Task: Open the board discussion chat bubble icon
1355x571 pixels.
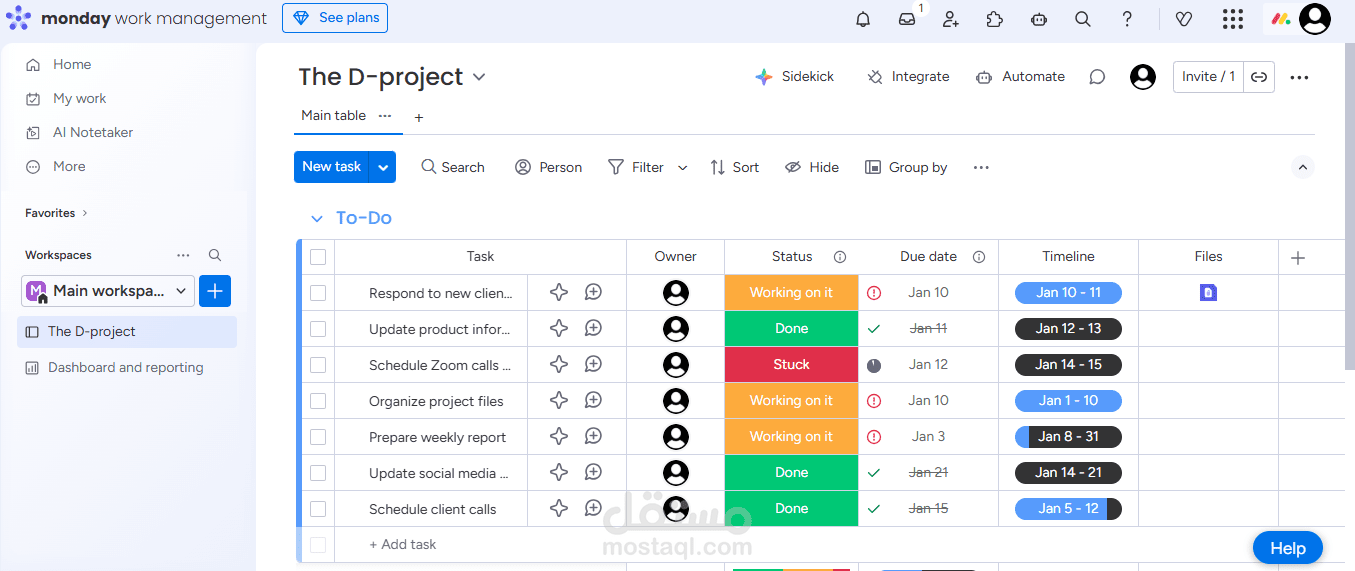Action: pyautogui.click(x=1097, y=77)
